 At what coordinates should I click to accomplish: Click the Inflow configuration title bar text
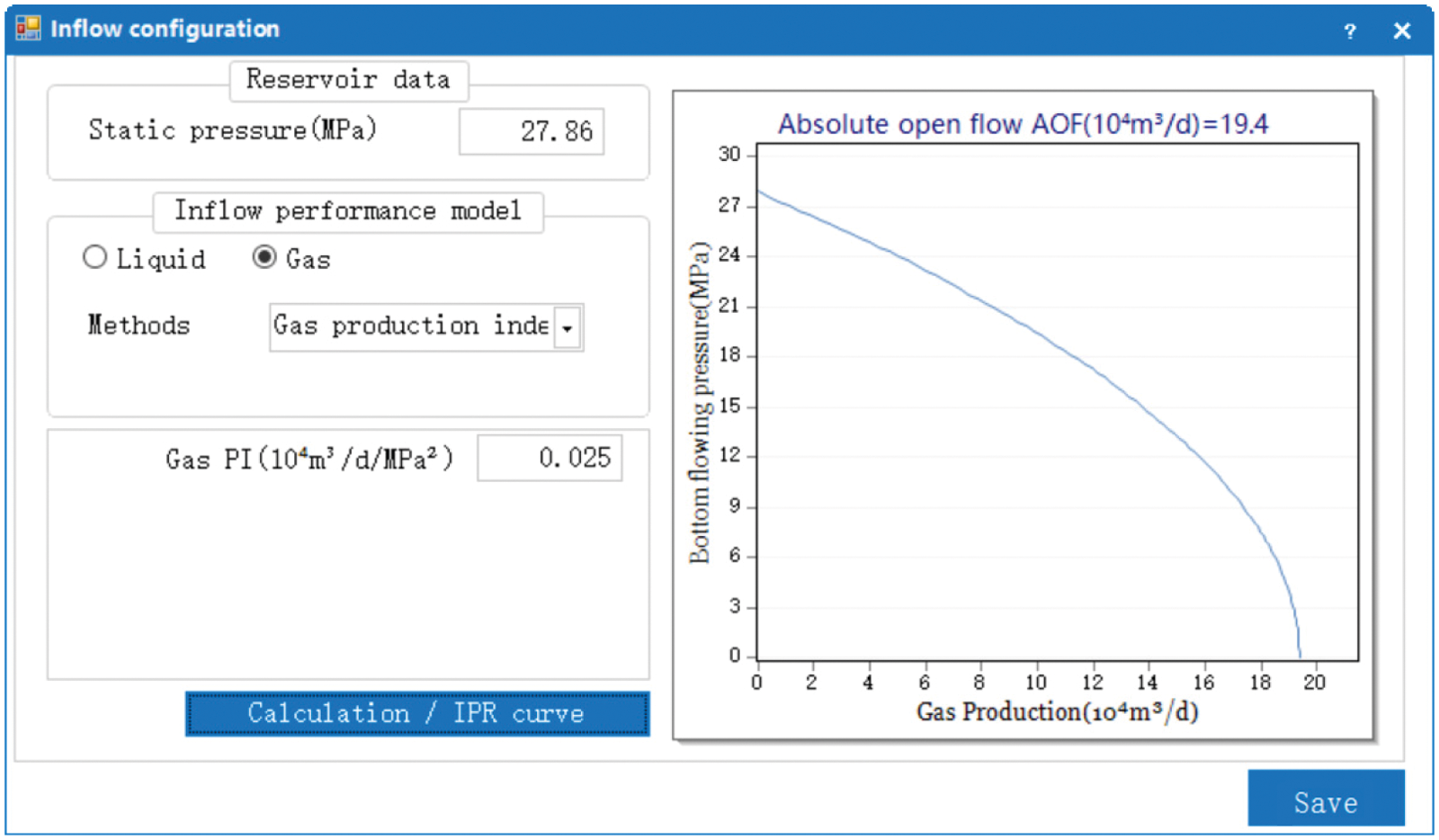click(165, 29)
